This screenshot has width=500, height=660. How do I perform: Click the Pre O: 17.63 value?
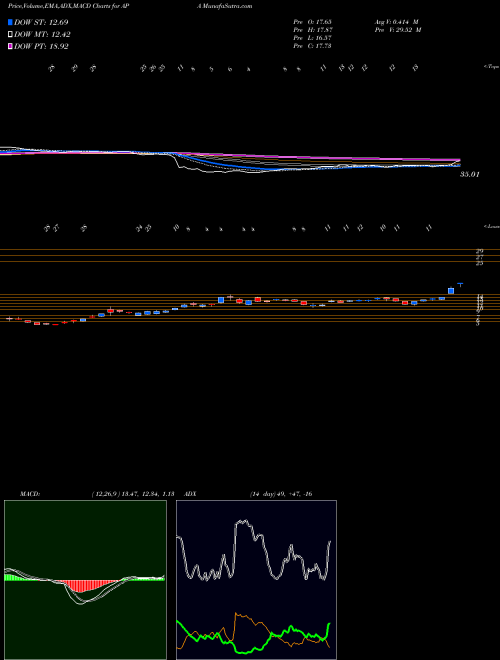[x=312, y=22]
